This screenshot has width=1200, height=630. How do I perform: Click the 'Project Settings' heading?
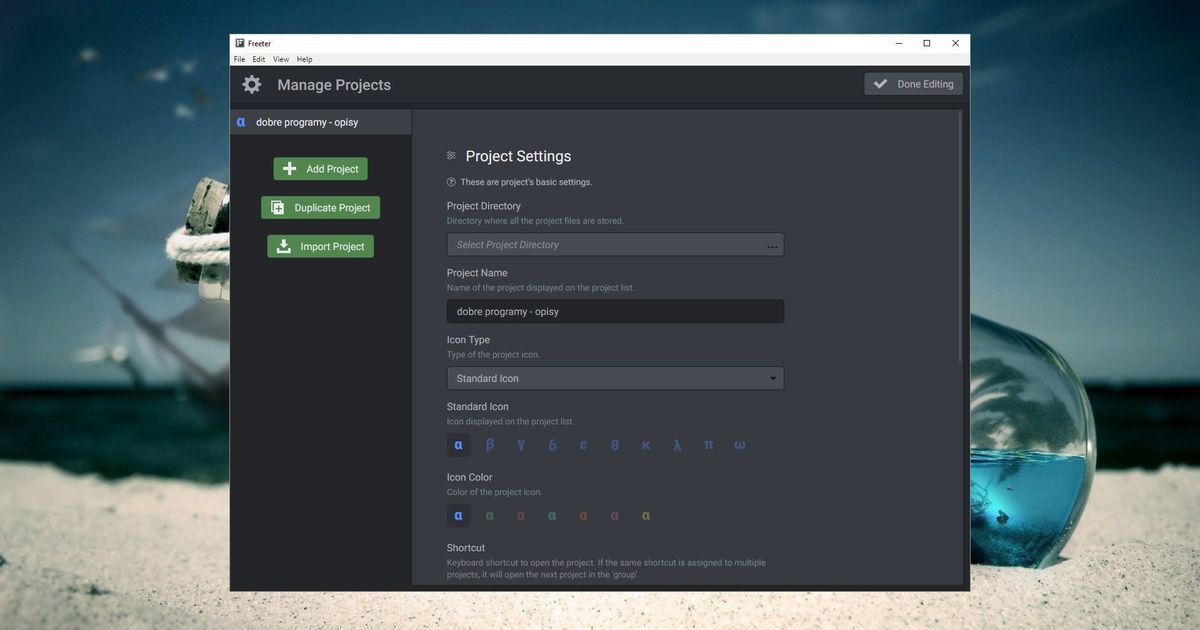[518, 156]
